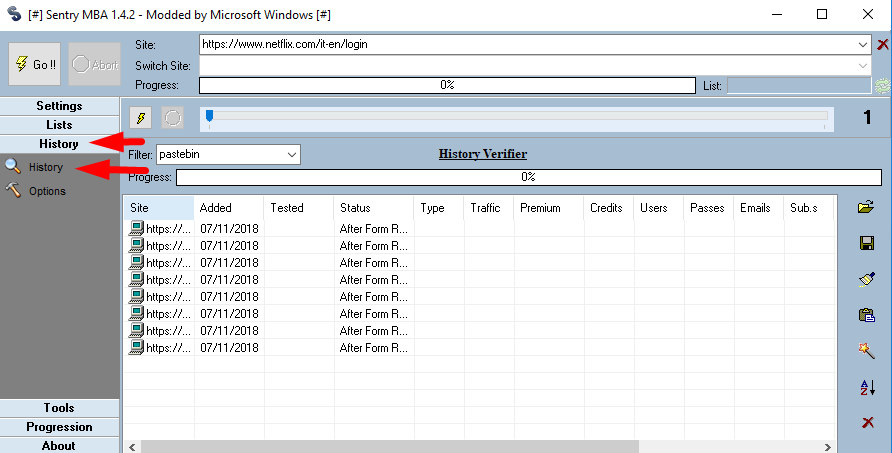The image size is (892, 453).
Task: Click the magic wand icon
Action: click(867, 351)
